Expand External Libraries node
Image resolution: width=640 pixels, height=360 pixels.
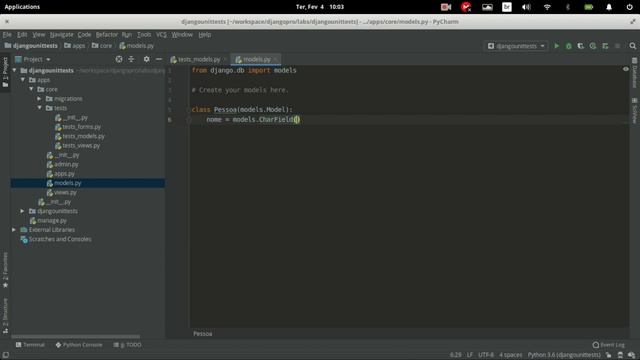14,230
